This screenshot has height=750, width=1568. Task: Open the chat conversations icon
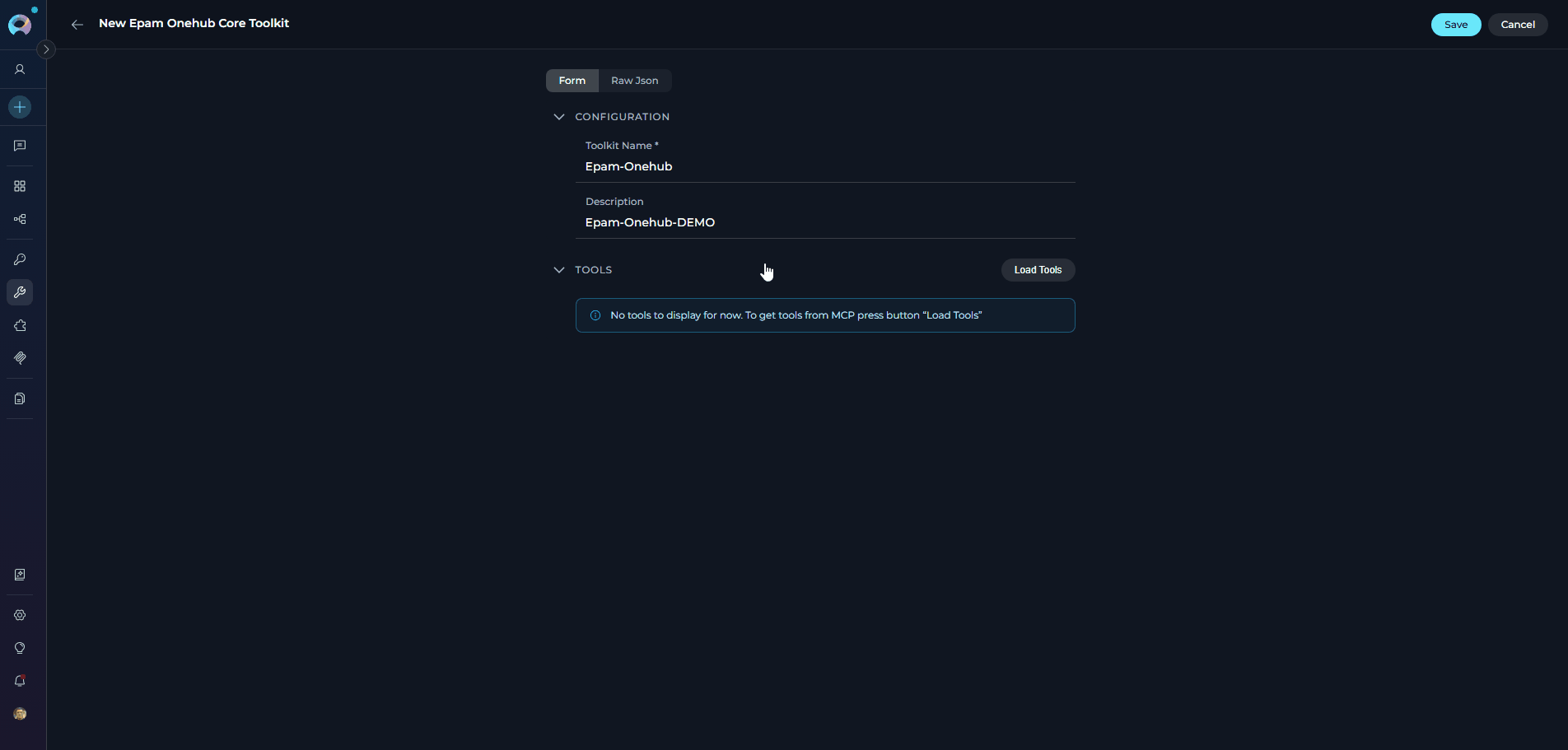coord(20,146)
